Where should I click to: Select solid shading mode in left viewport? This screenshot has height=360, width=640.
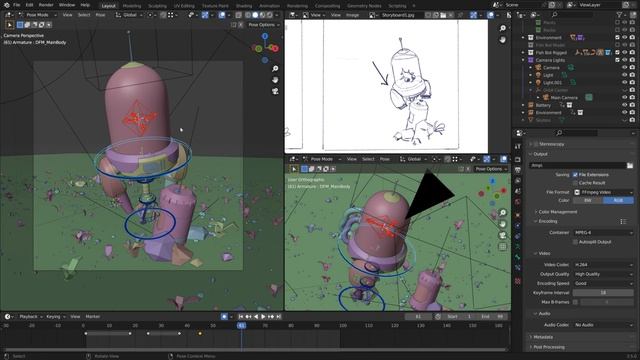pyautogui.click(x=255, y=15)
